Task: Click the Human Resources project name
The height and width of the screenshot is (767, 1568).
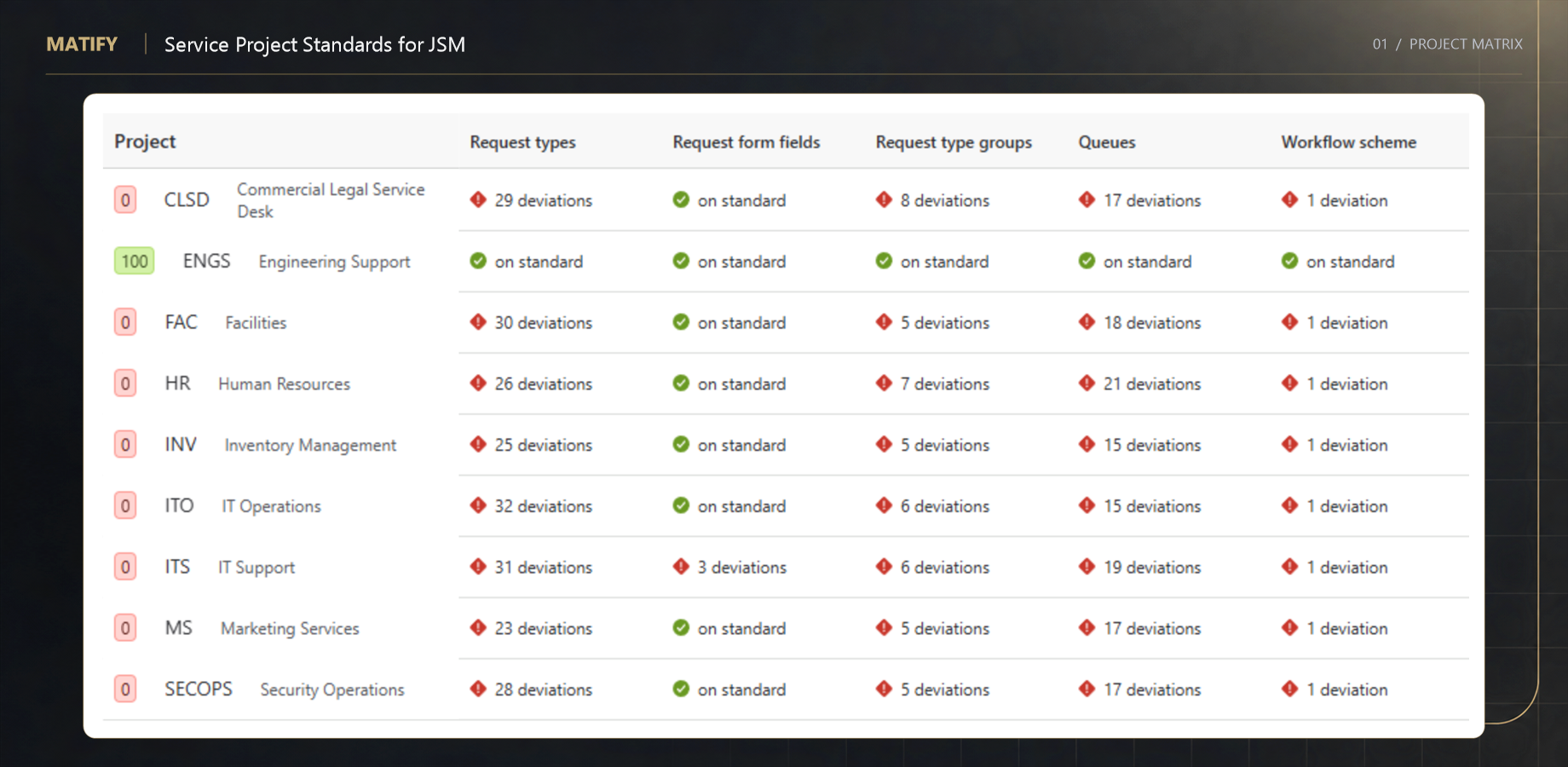Action: (x=284, y=383)
